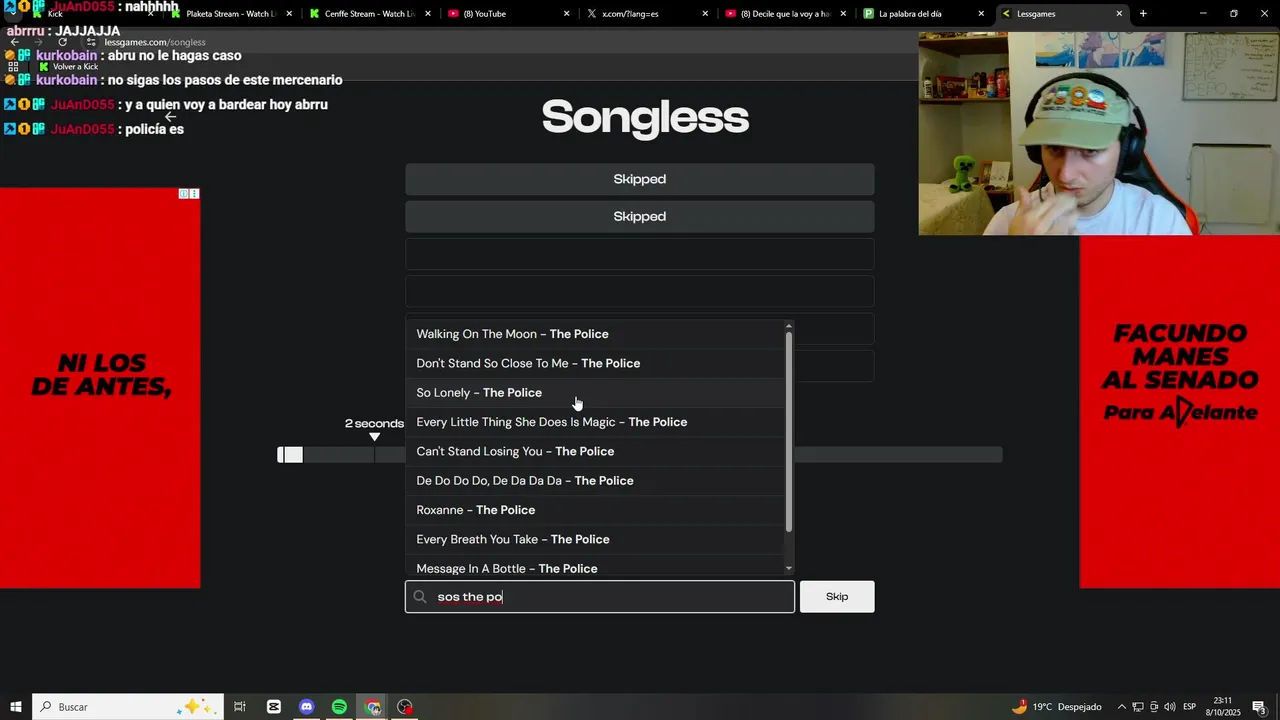The width and height of the screenshot is (1280, 720).
Task: Open the weather widget showing 19°C
Action: [1057, 707]
